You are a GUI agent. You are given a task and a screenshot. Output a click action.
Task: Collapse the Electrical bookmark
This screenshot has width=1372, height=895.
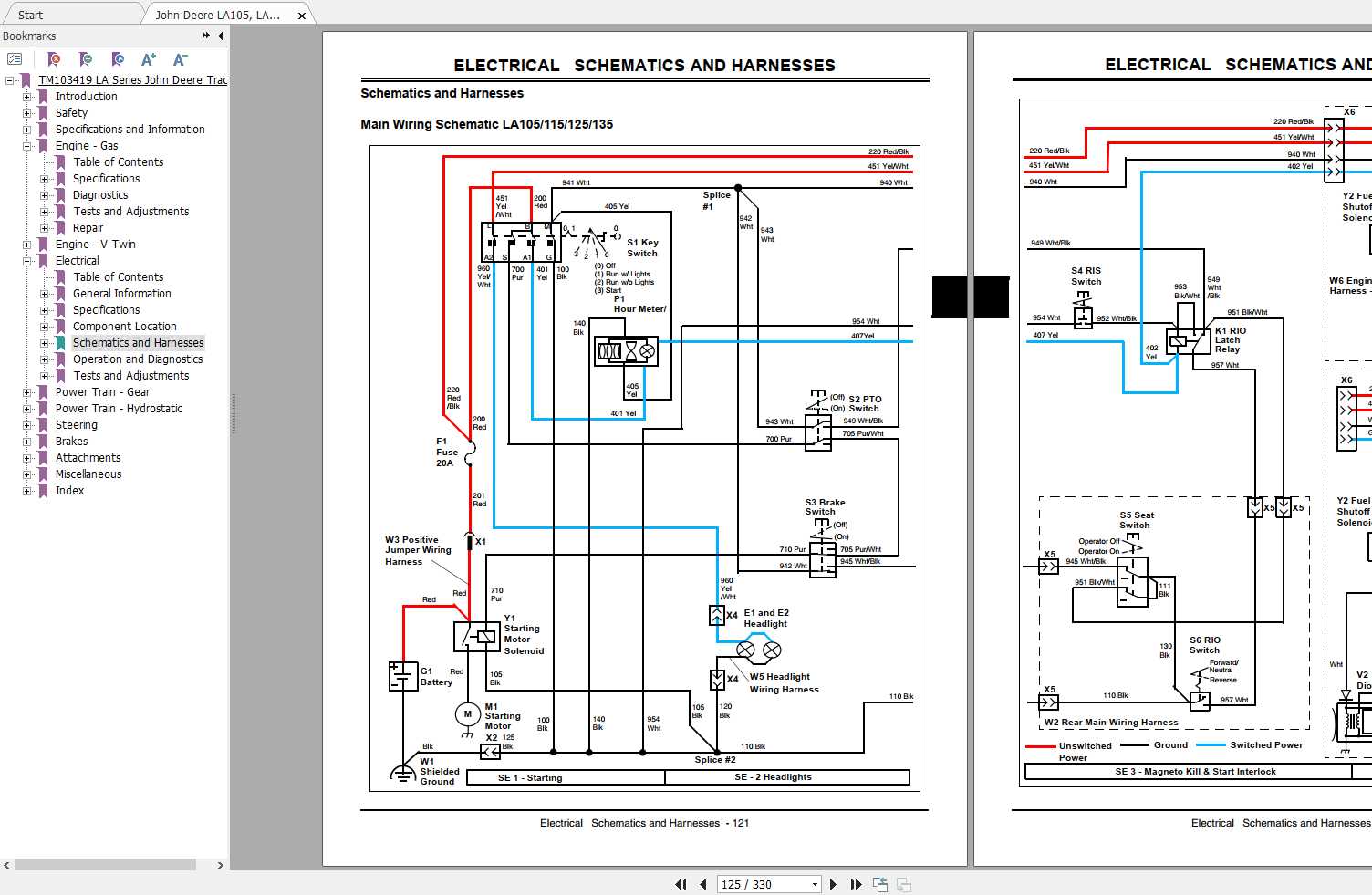click(27, 261)
